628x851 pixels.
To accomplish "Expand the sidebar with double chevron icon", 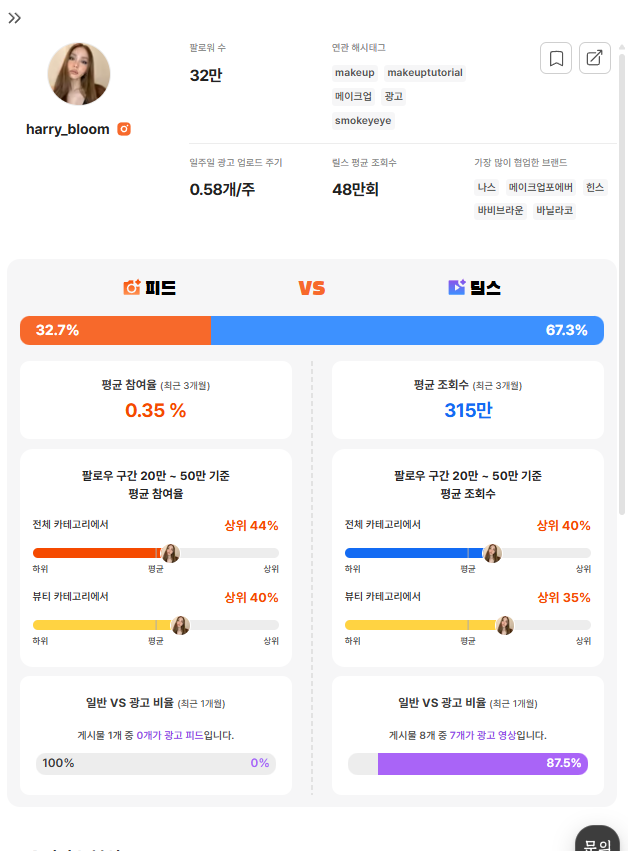I will point(15,18).
